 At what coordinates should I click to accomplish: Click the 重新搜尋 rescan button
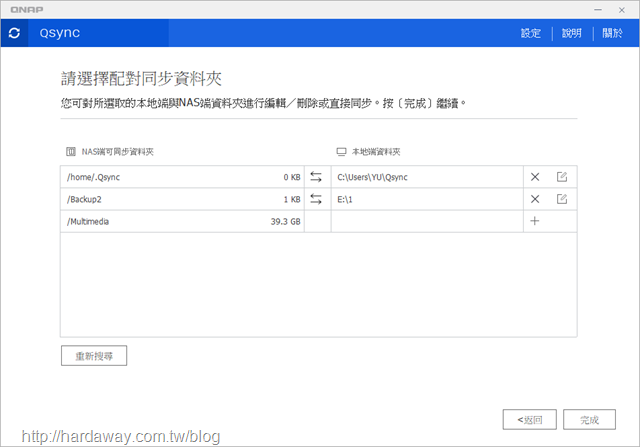click(x=94, y=356)
